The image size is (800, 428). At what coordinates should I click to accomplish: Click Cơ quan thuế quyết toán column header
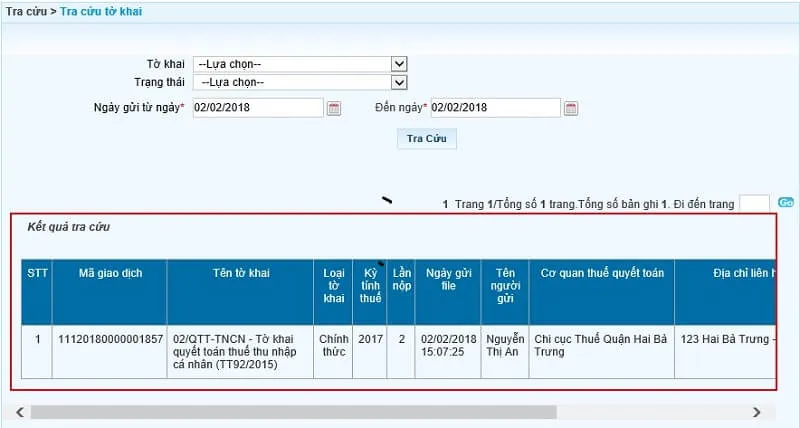(x=602, y=292)
